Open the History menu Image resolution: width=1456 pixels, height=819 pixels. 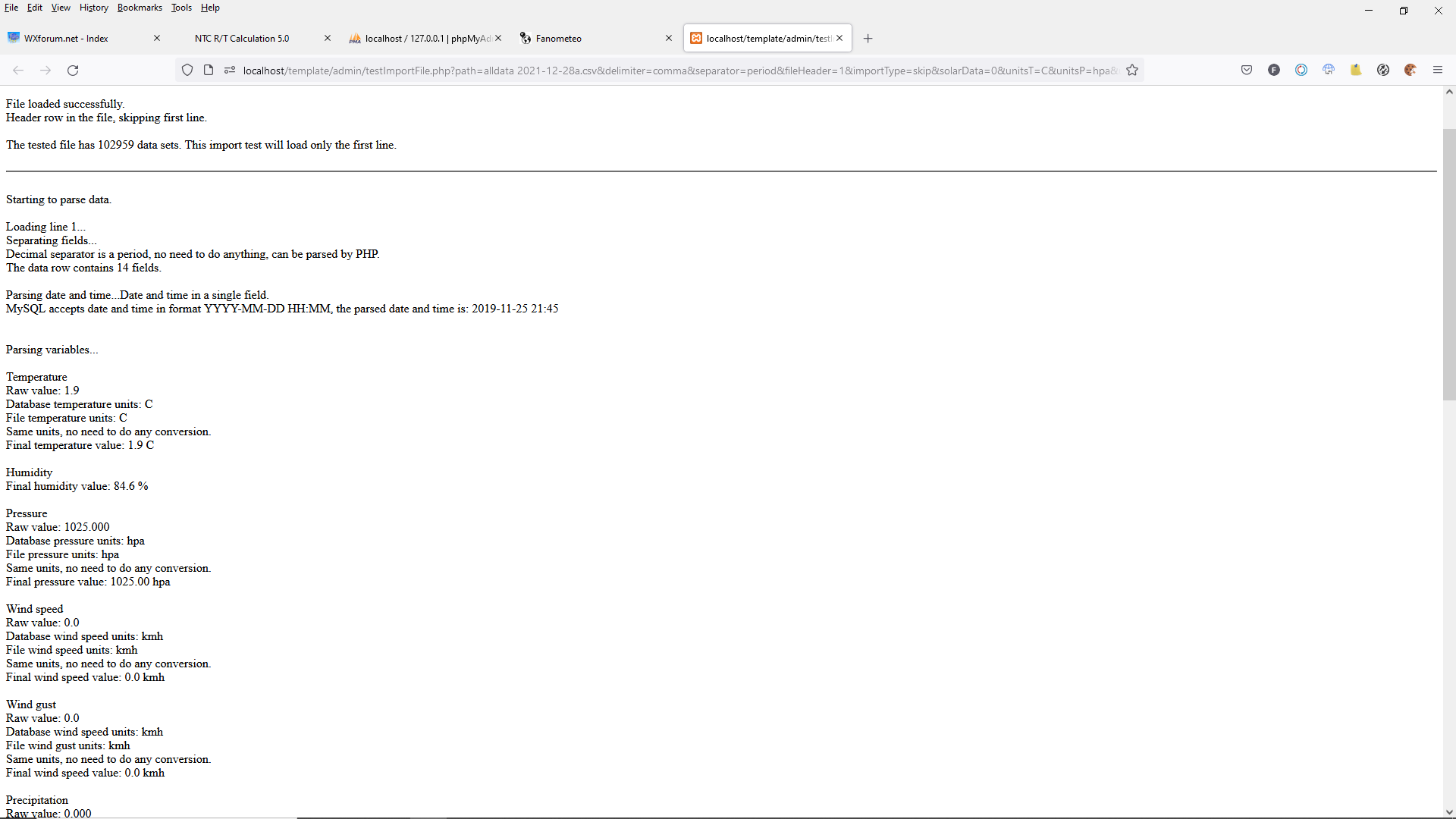coord(93,8)
